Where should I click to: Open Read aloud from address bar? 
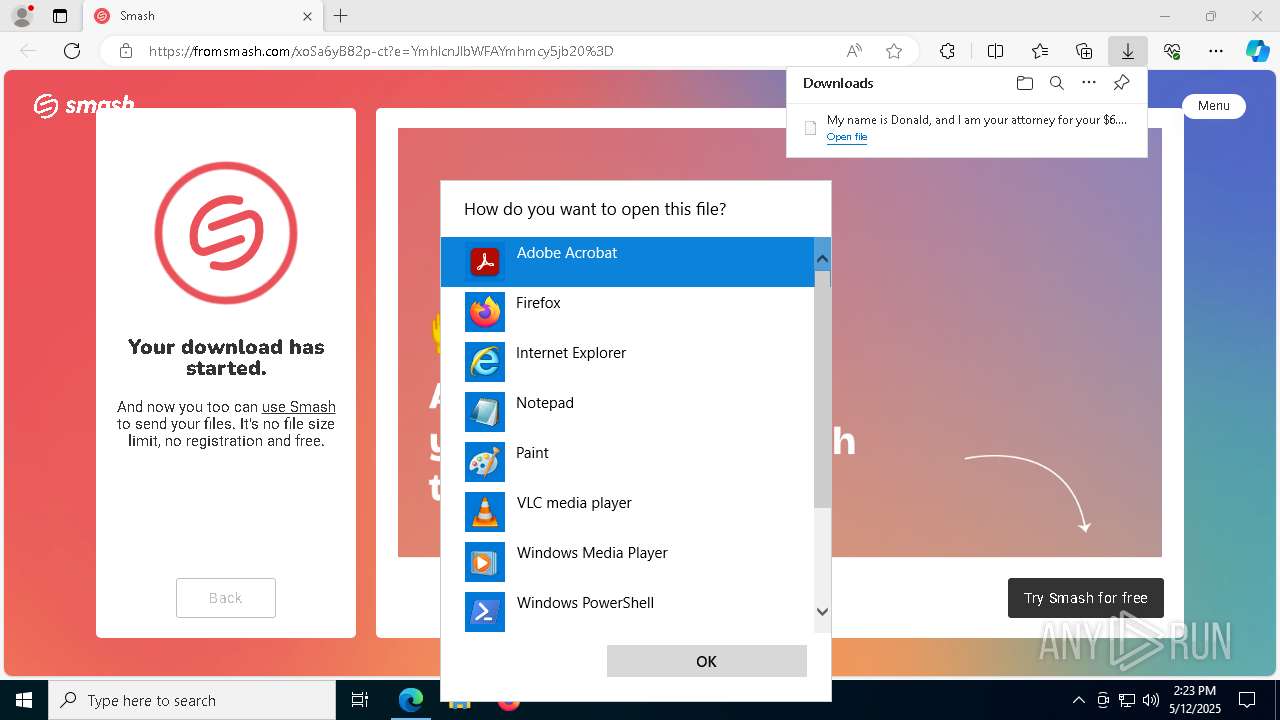(x=854, y=51)
